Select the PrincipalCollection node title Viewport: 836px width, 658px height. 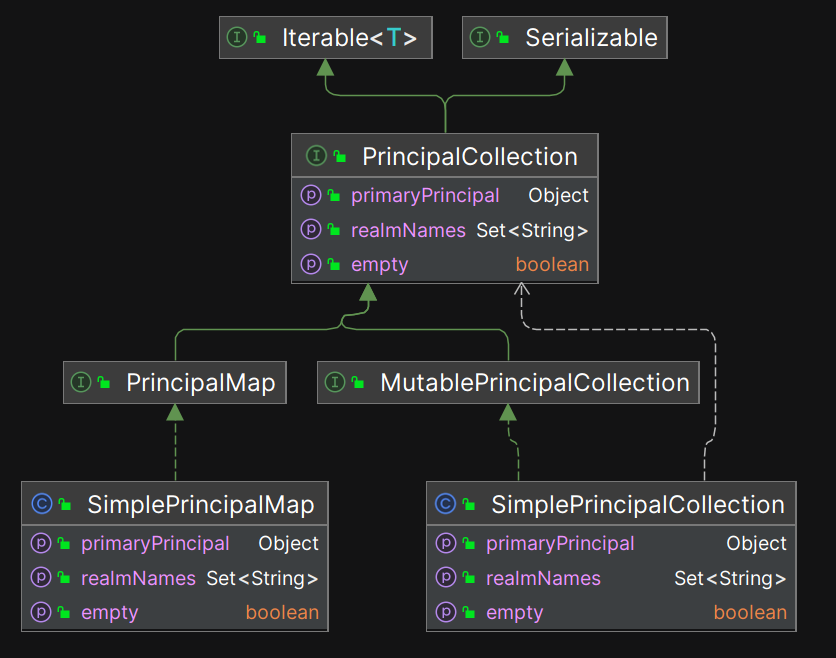pyautogui.click(x=469, y=156)
